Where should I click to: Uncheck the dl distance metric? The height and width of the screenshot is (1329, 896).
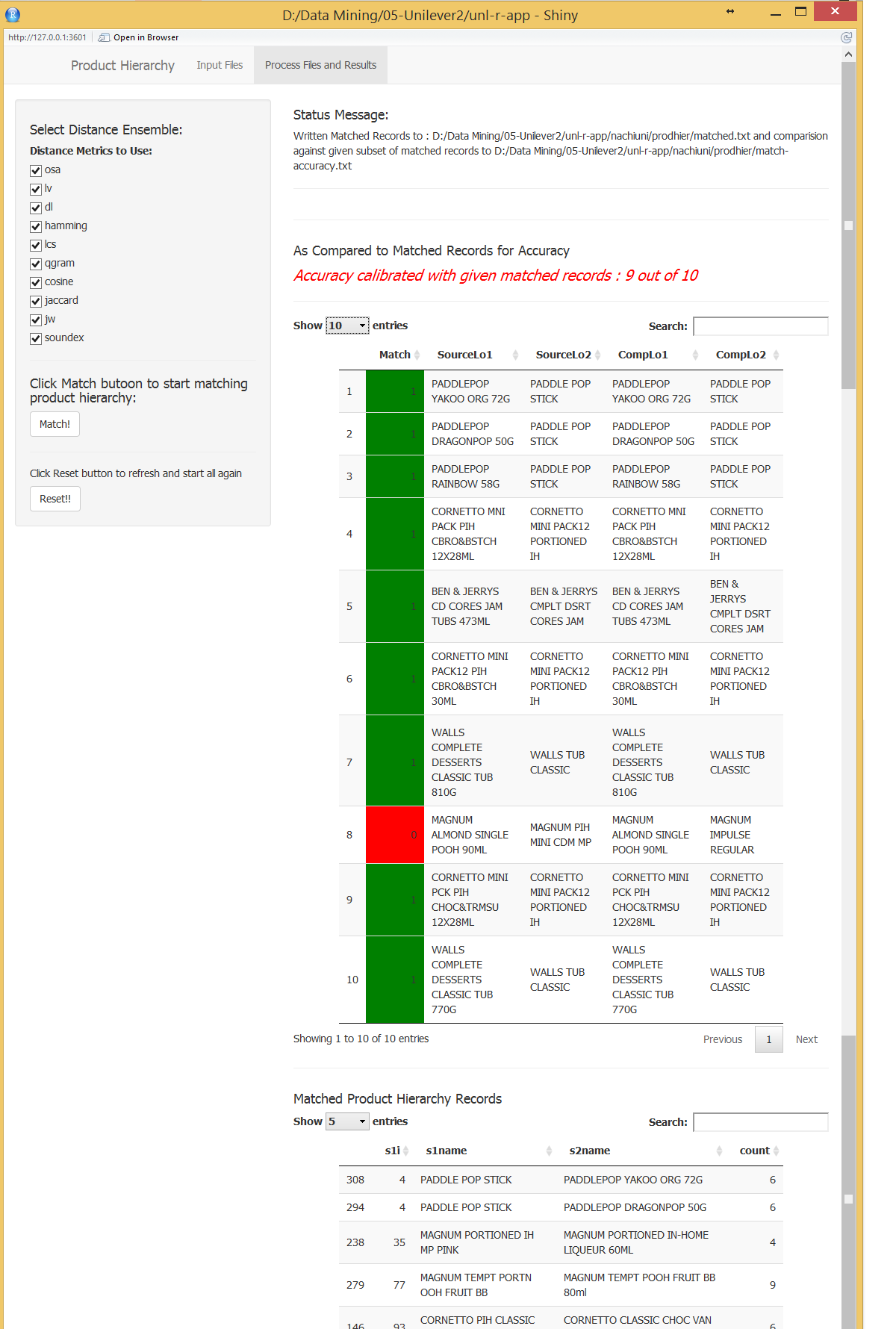click(x=36, y=208)
